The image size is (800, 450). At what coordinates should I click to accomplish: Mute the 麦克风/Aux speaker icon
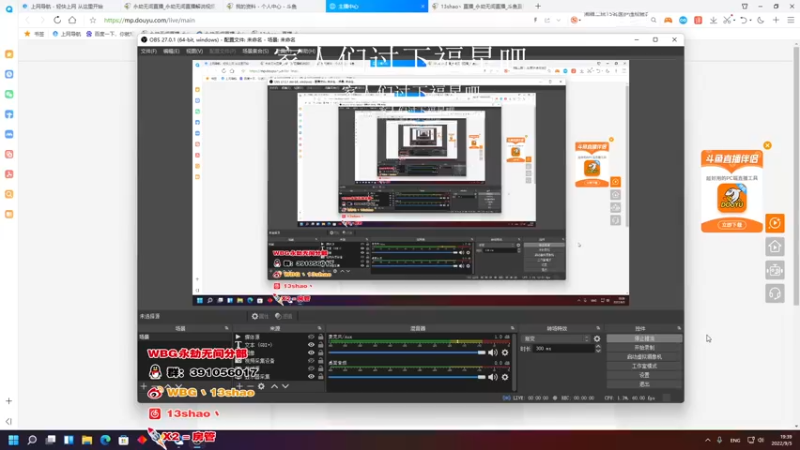click(492, 353)
